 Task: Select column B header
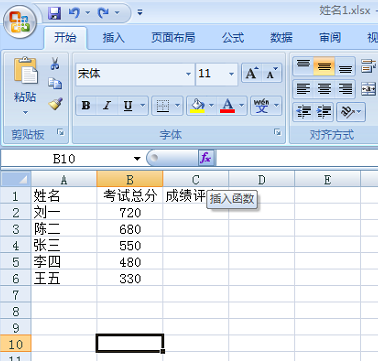click(x=130, y=179)
